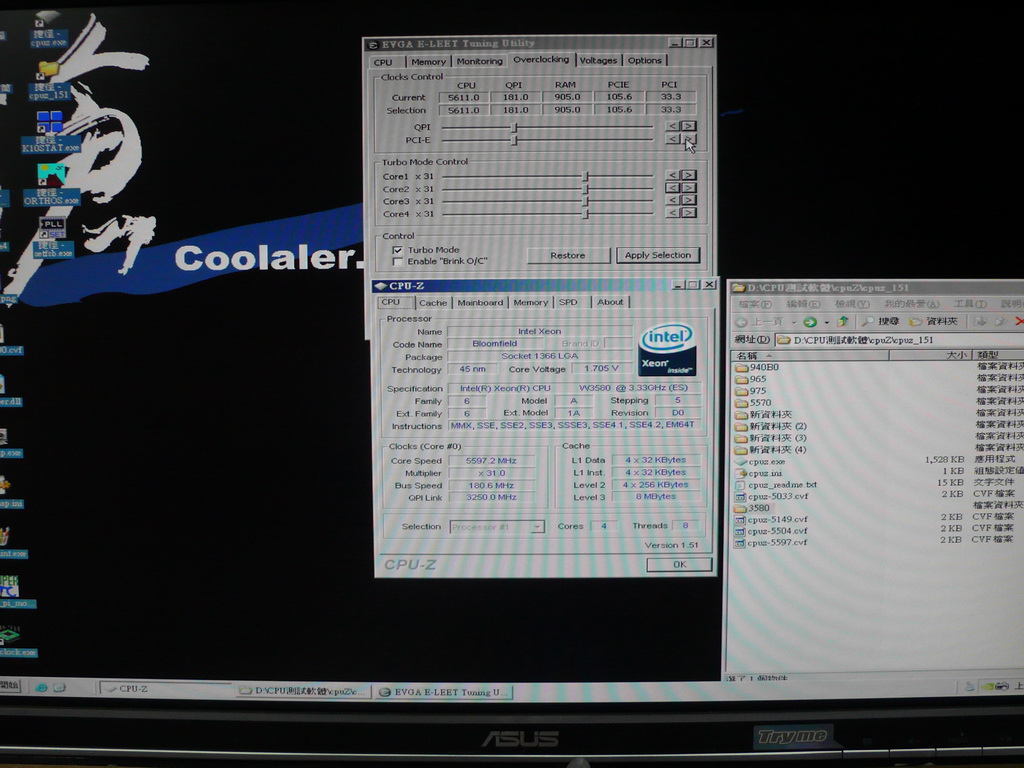Image resolution: width=1024 pixels, height=768 pixels.
Task: Switch to the Monitoring tab in E-LEET
Action: pyautogui.click(x=479, y=61)
